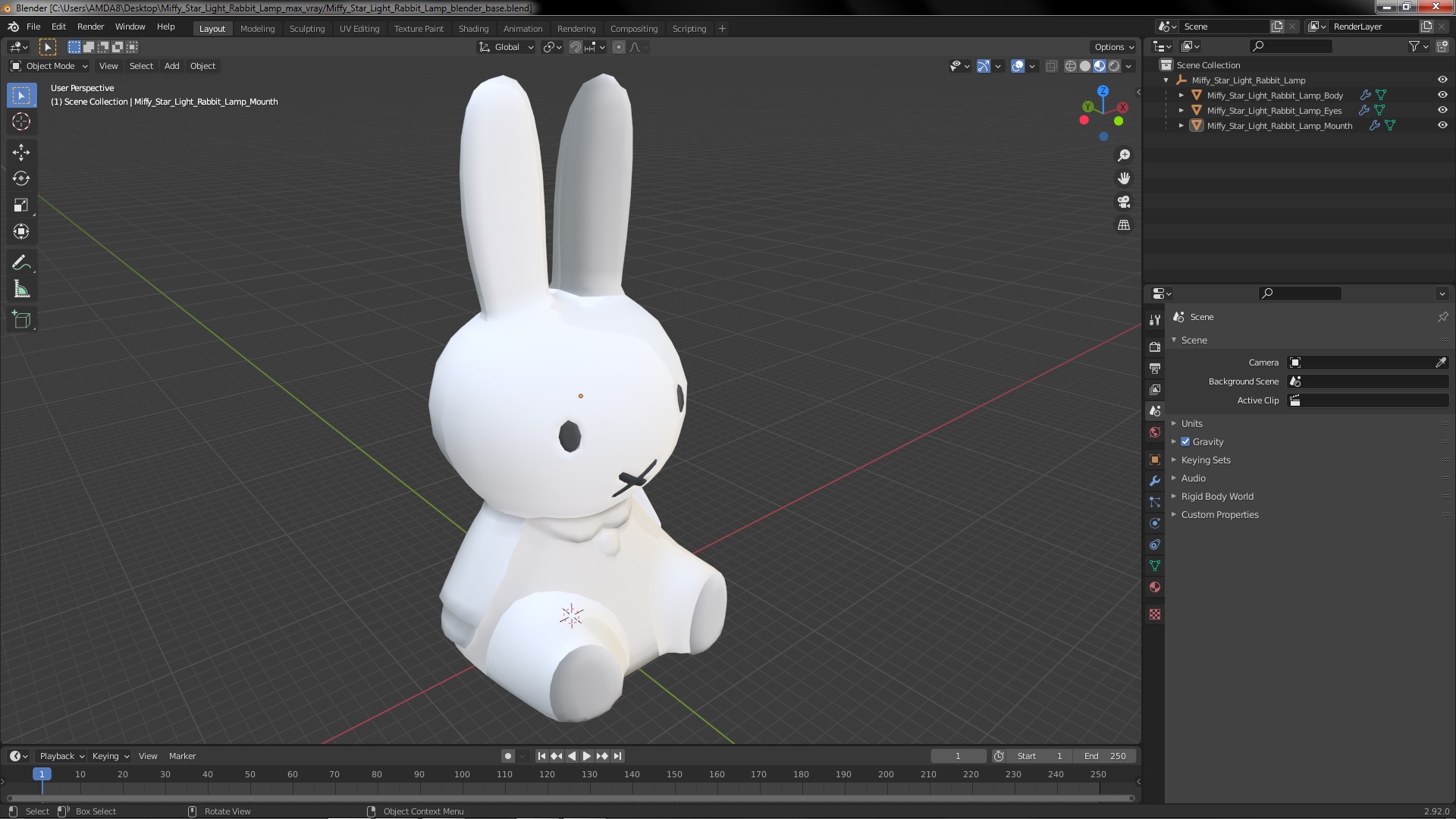This screenshot has width=1456, height=819.
Task: Select the Rotate tool
Action: point(21,179)
